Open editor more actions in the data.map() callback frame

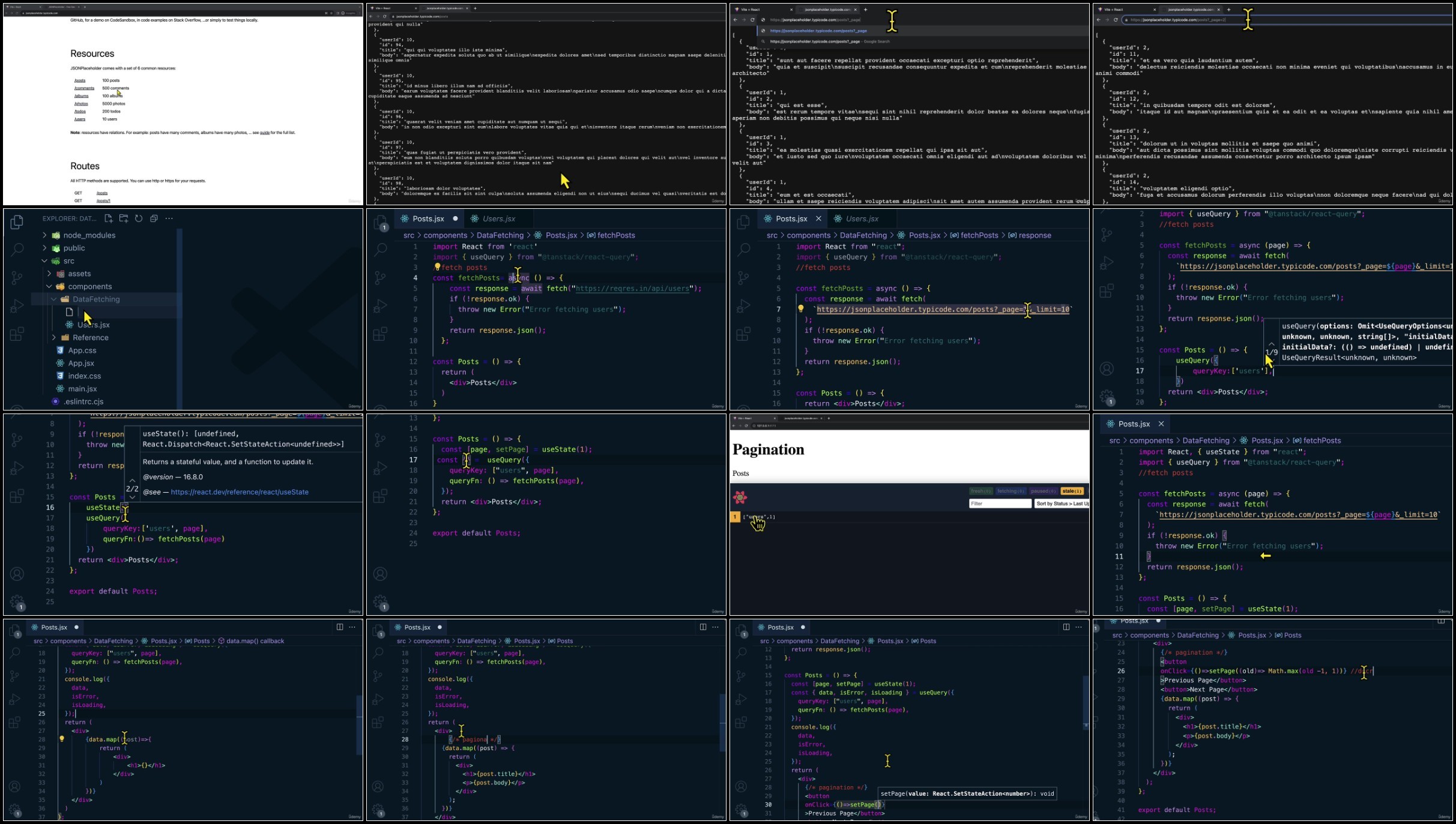point(352,627)
